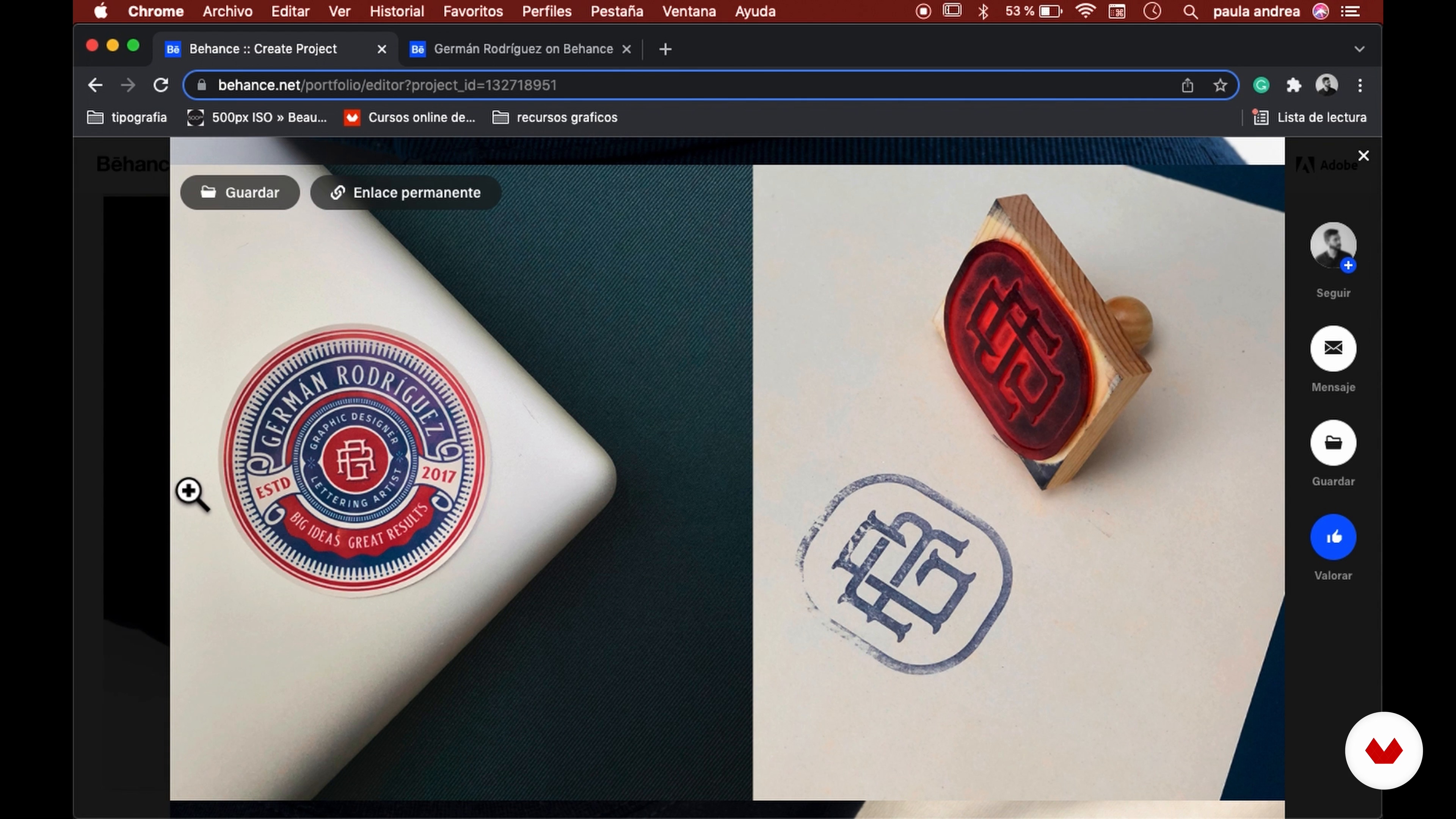Reload the page

coord(161,85)
